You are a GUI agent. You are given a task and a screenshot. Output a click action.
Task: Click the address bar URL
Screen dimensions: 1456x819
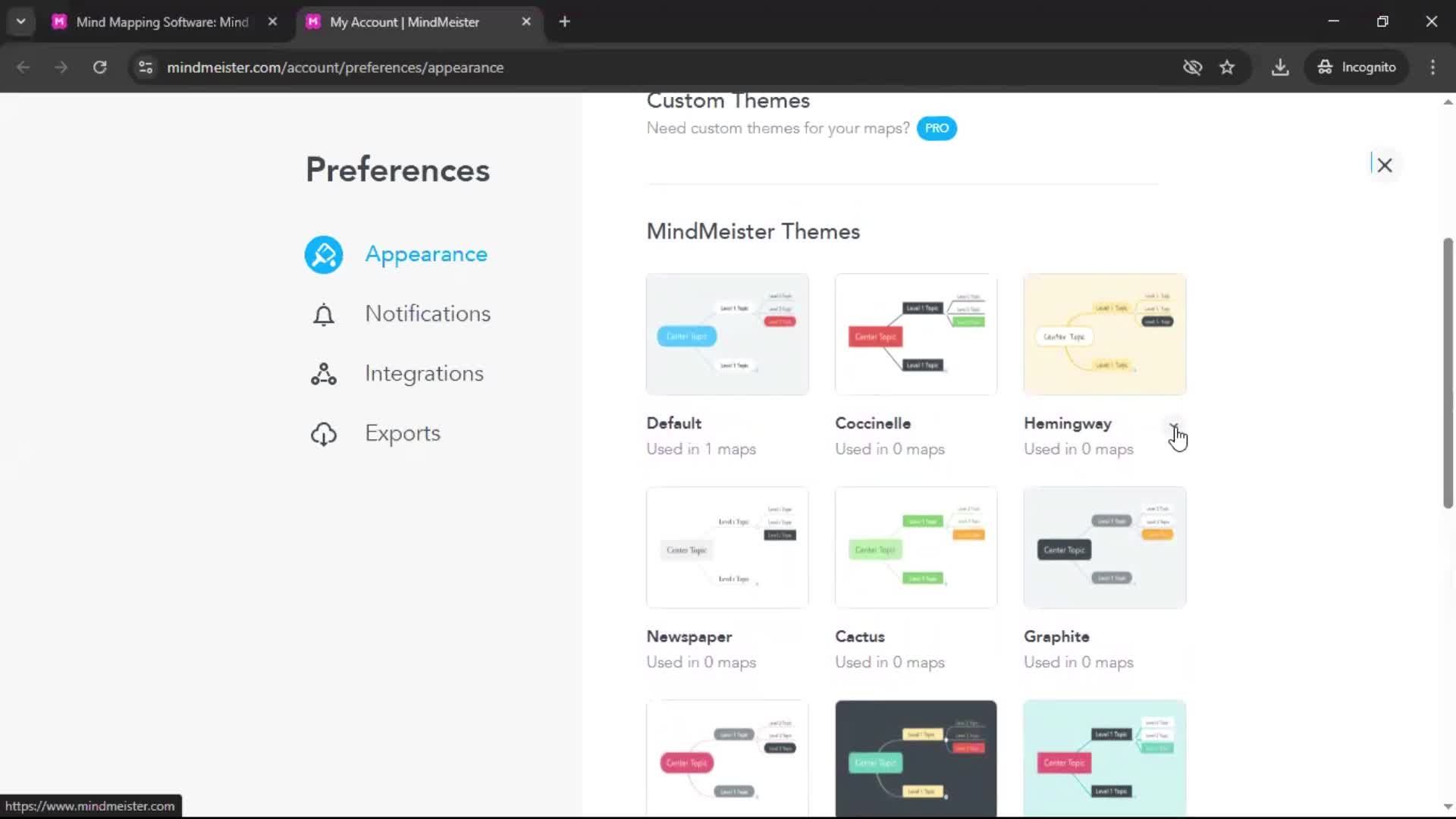pos(335,67)
